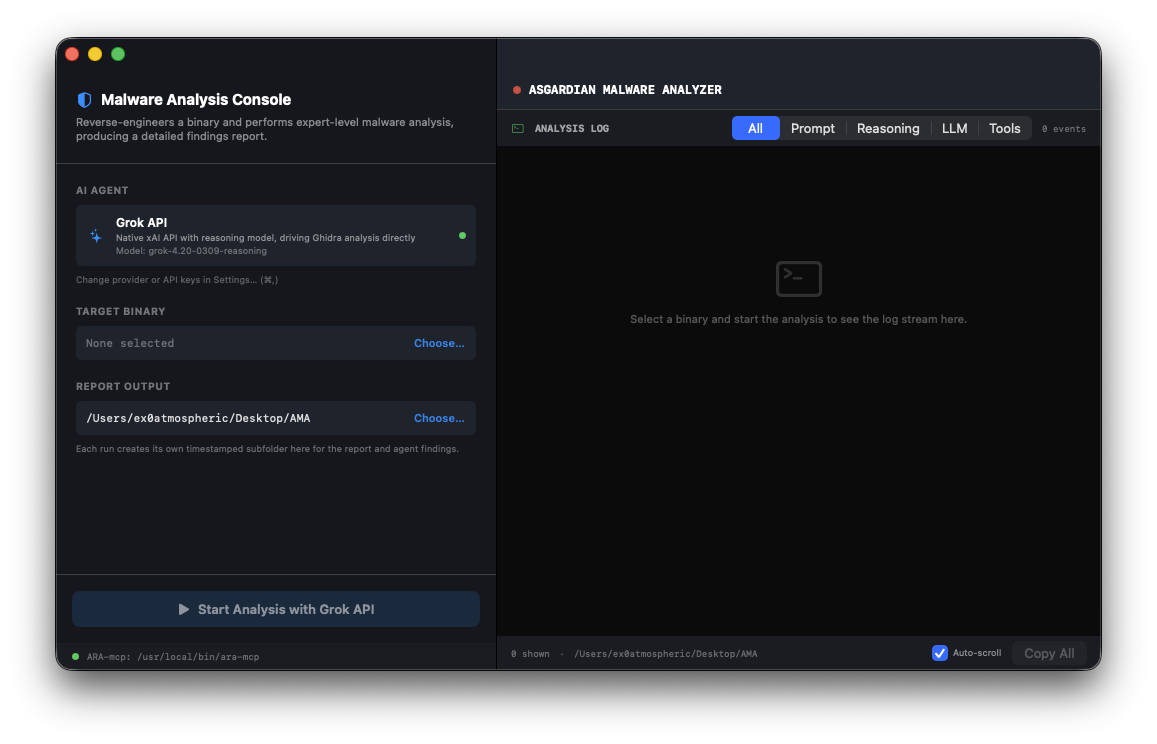Switch to the Reasoning log filter
Screen dimensions: 1157x744
(888, 128)
